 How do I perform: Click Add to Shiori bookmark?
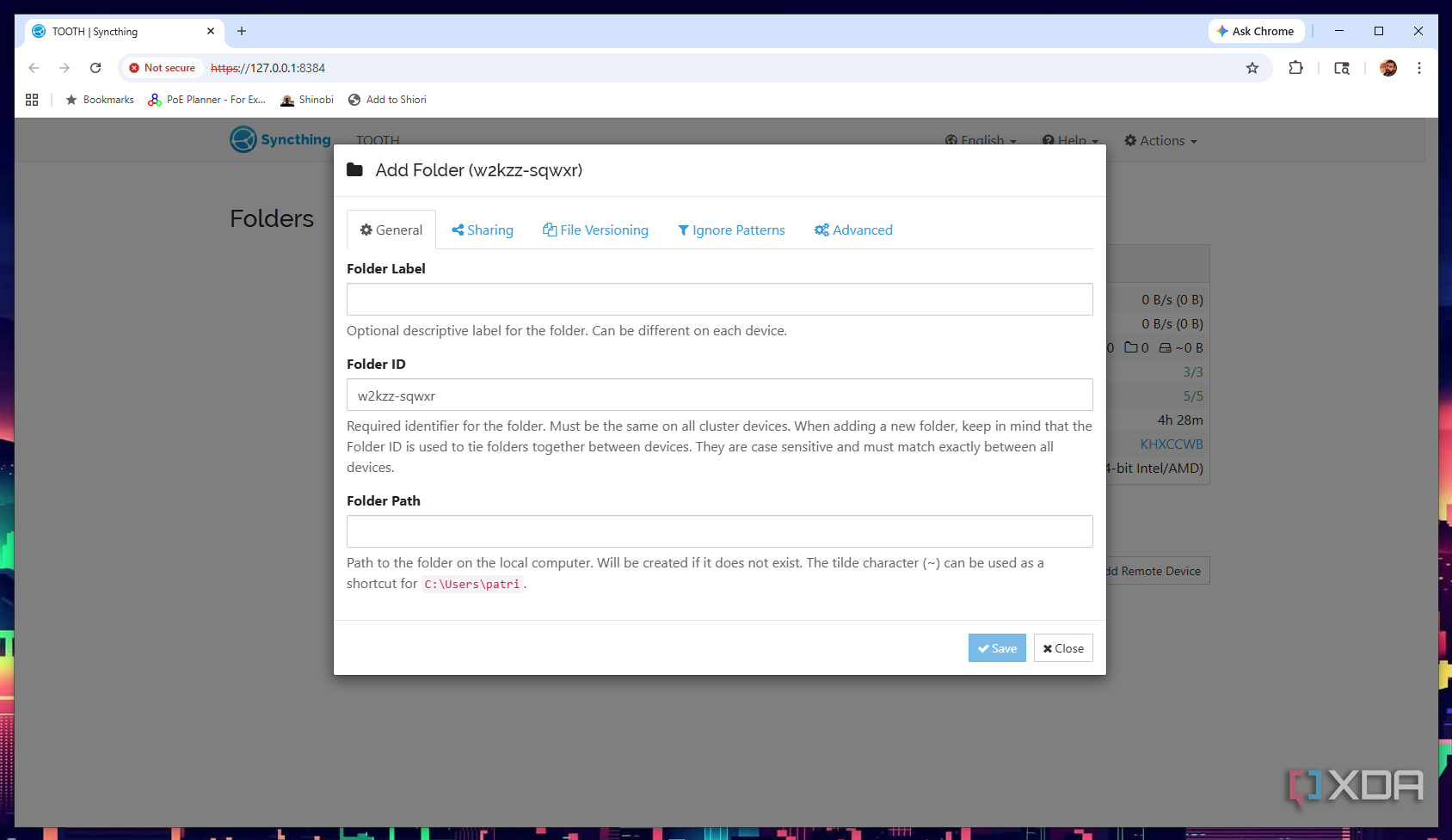tap(387, 100)
